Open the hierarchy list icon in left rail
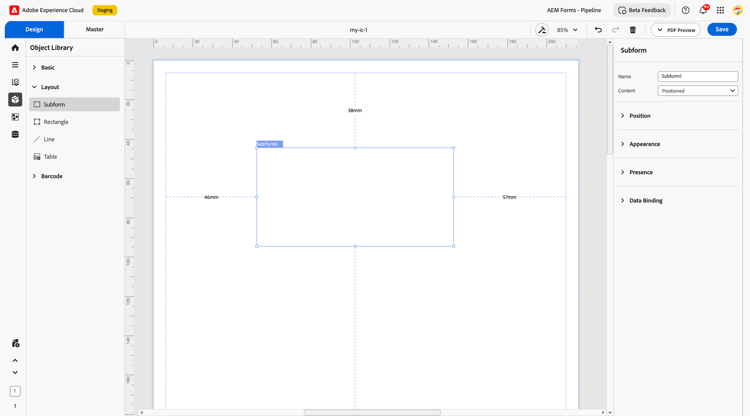750x416 pixels. [x=15, y=65]
